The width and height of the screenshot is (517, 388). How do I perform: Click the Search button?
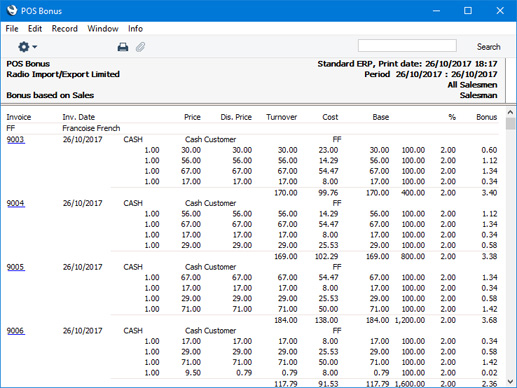click(488, 47)
